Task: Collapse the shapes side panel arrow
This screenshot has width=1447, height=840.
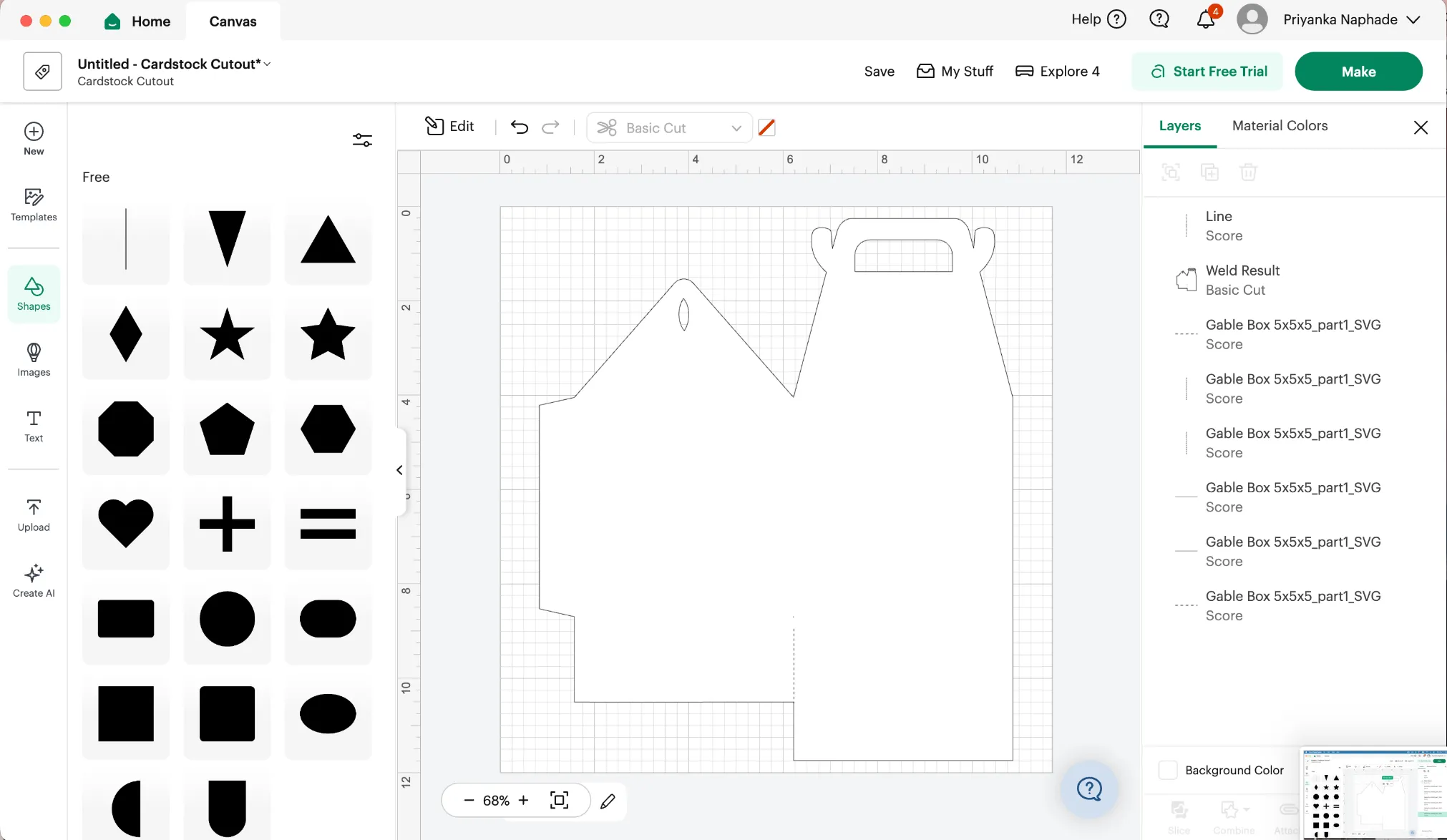Action: point(399,470)
